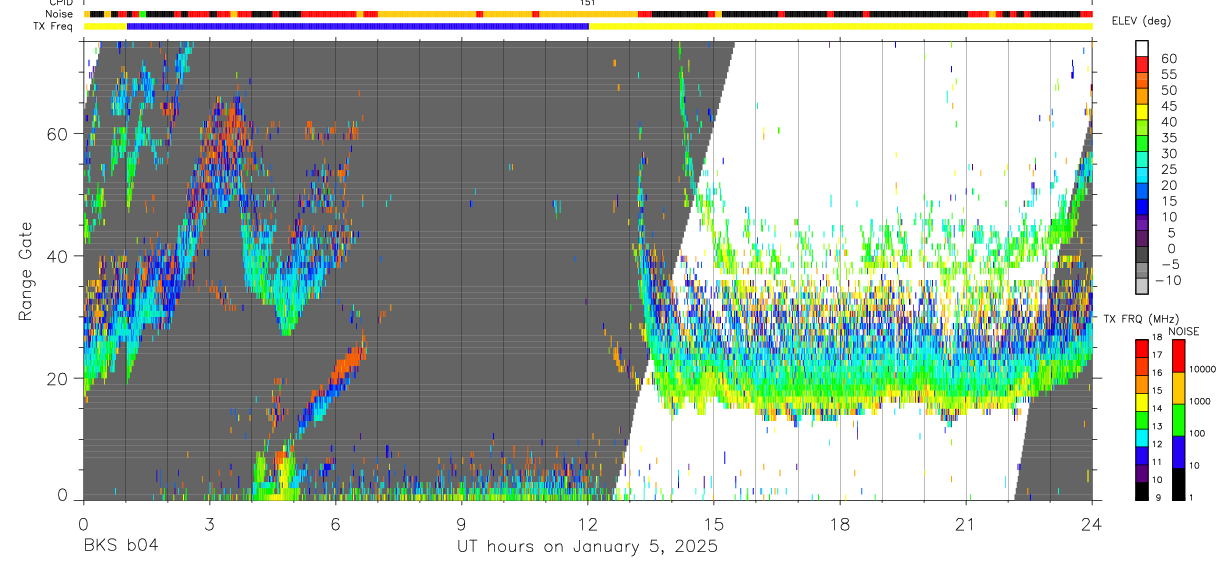The image size is (1228, 567).
Task: Pick the blue 10–15 segment of the ELEV colorbar
Action: click(x=1142, y=207)
